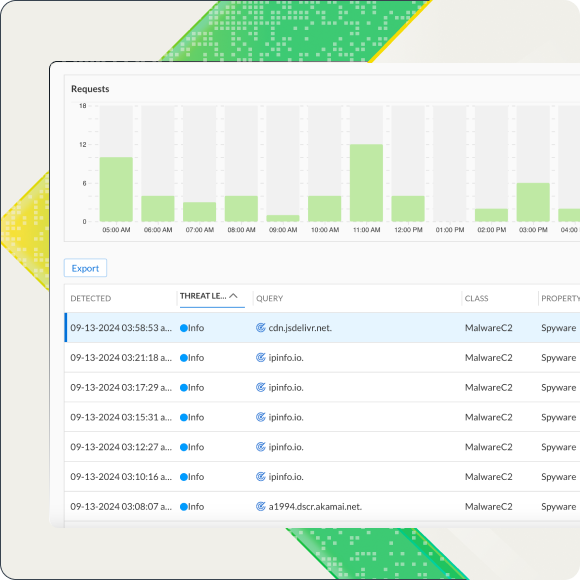Click the 02:00 PM requests bar
Image resolution: width=580 pixels, height=580 pixels.
click(x=492, y=215)
